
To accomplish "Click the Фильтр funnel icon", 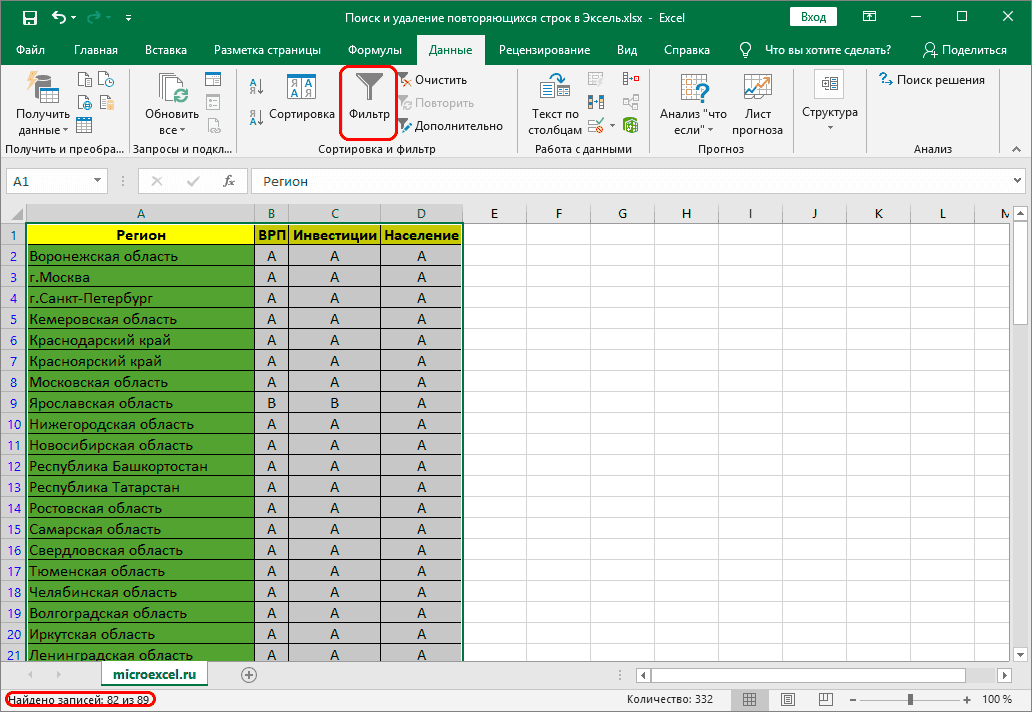I will [369, 87].
